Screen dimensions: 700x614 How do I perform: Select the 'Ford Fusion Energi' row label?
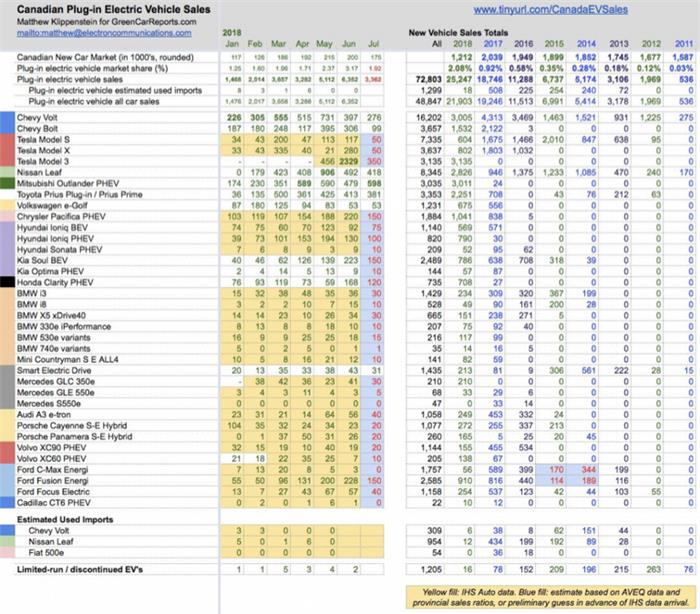click(52, 480)
